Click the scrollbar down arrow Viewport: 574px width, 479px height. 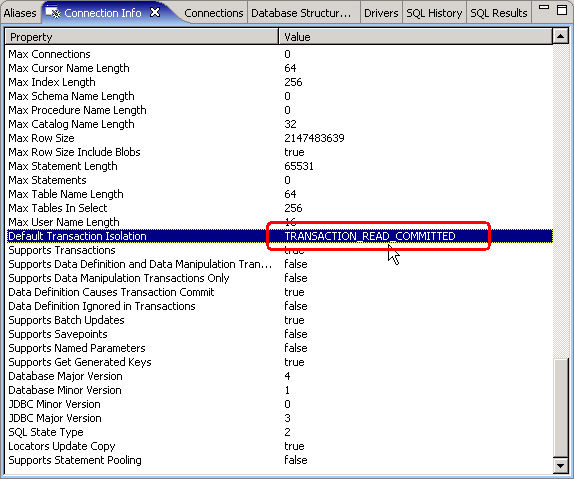(x=560, y=465)
